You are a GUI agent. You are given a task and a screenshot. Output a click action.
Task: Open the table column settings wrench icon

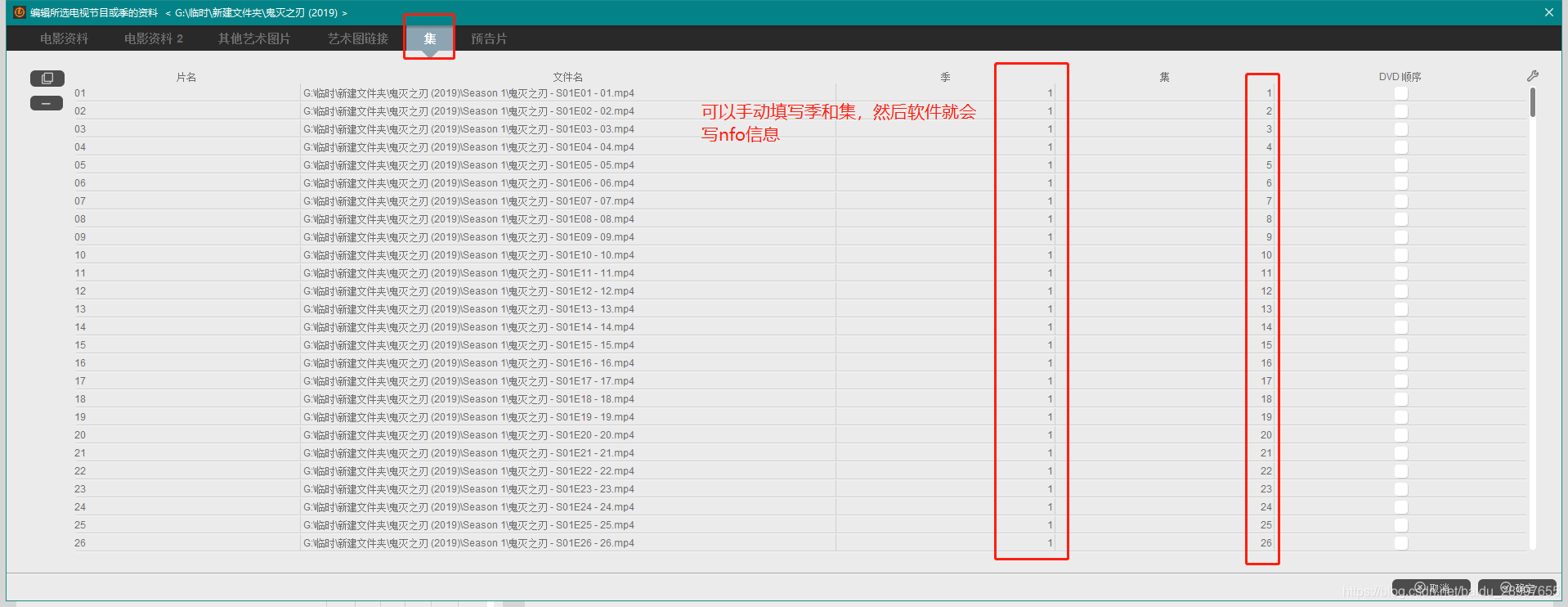click(1533, 76)
